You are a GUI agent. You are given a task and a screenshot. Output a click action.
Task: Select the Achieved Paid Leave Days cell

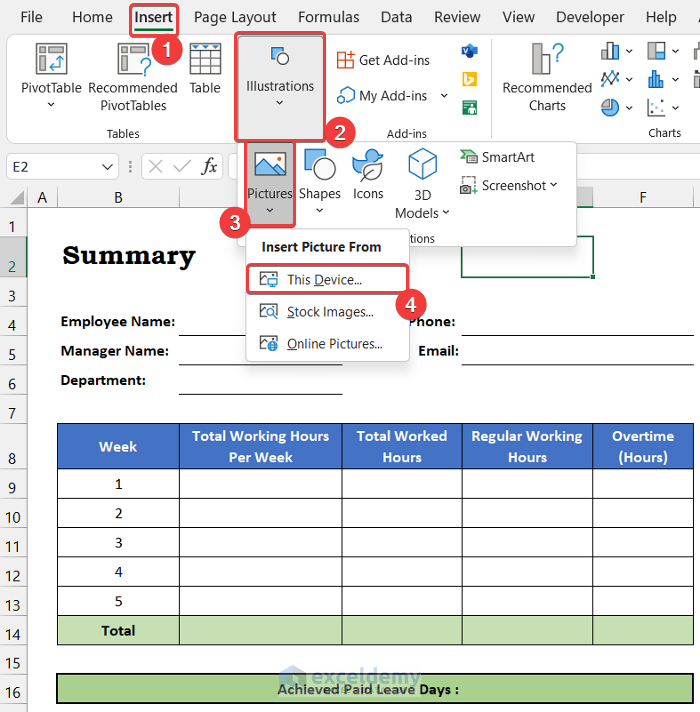[375, 689]
